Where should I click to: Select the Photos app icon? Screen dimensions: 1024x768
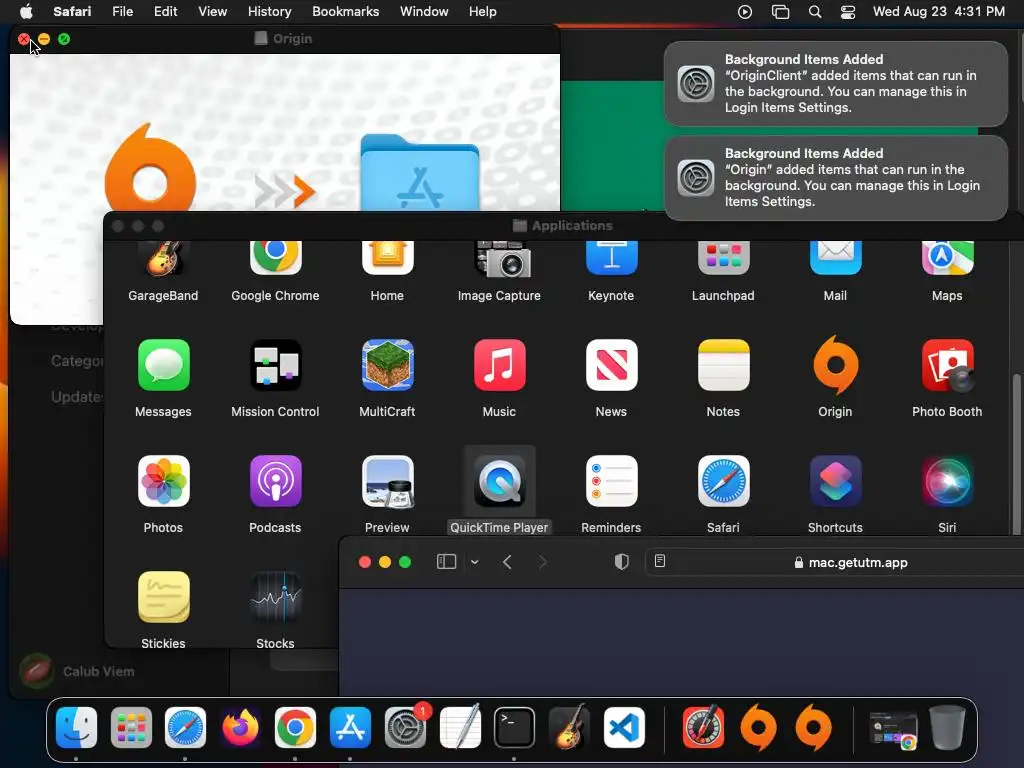163,481
